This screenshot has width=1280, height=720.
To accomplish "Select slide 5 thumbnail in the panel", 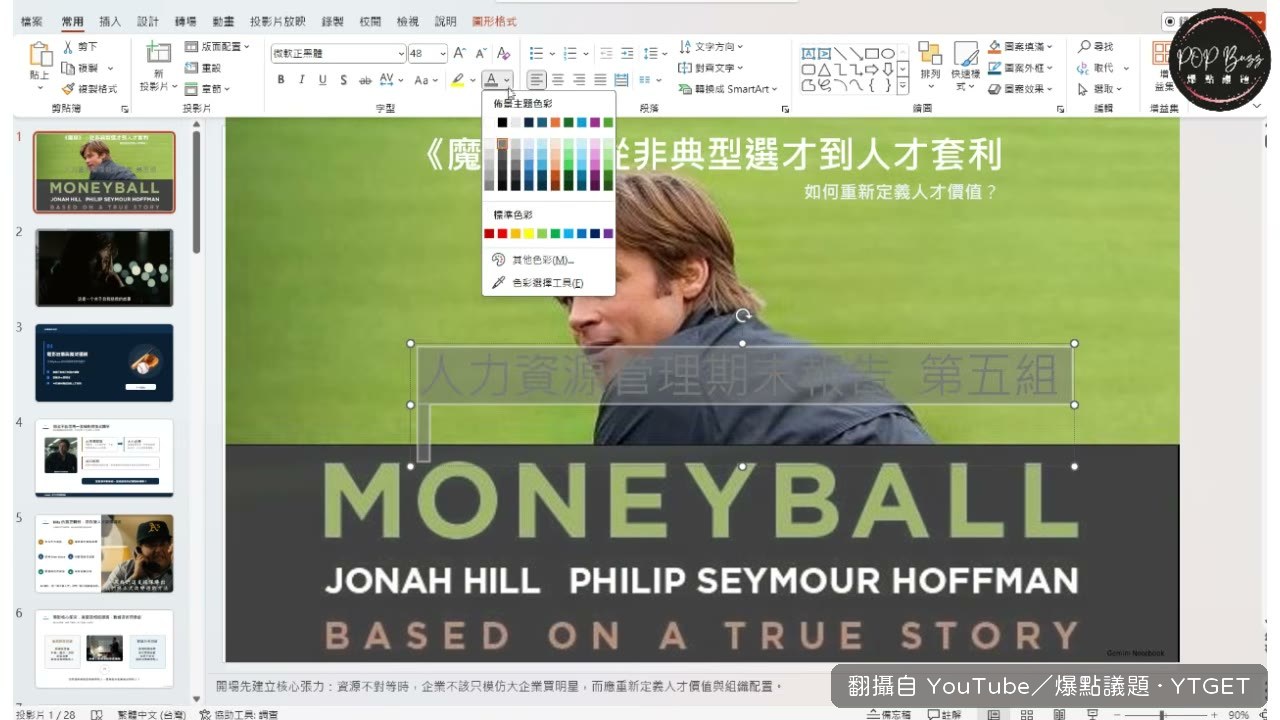I will point(104,554).
